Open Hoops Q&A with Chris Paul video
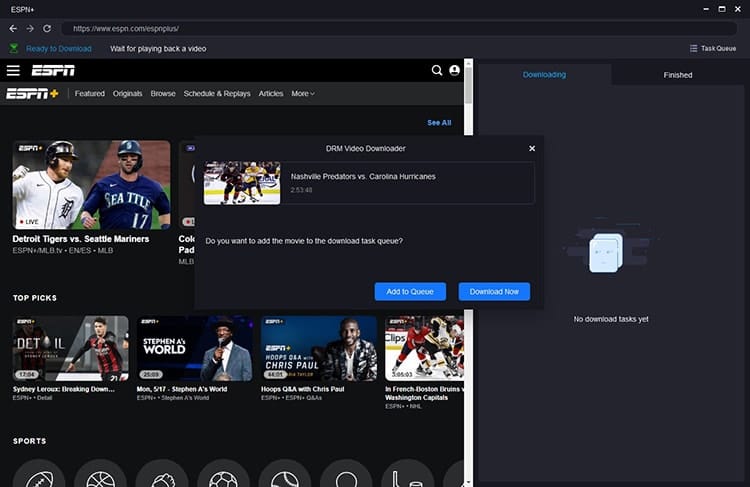 click(319, 348)
